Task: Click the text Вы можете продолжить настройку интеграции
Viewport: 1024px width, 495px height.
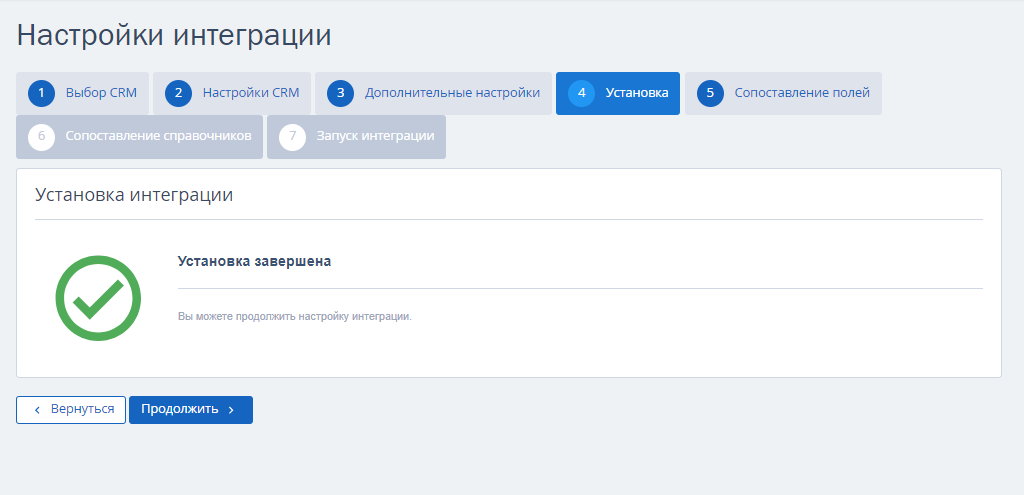Action: click(x=295, y=317)
